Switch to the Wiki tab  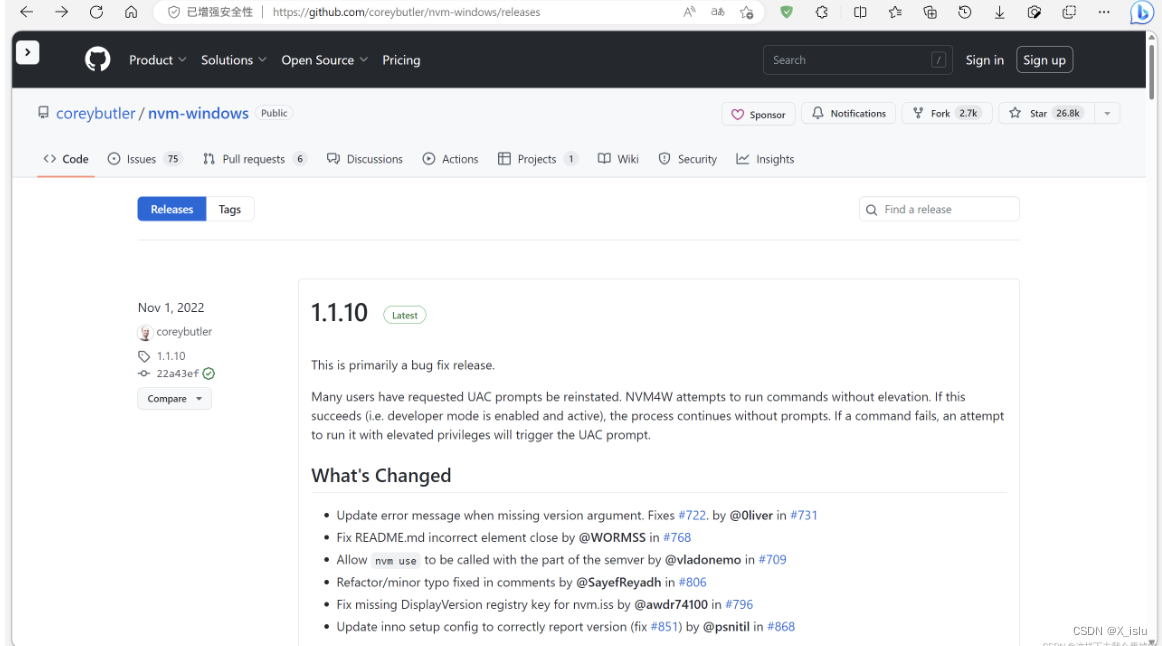(x=618, y=159)
